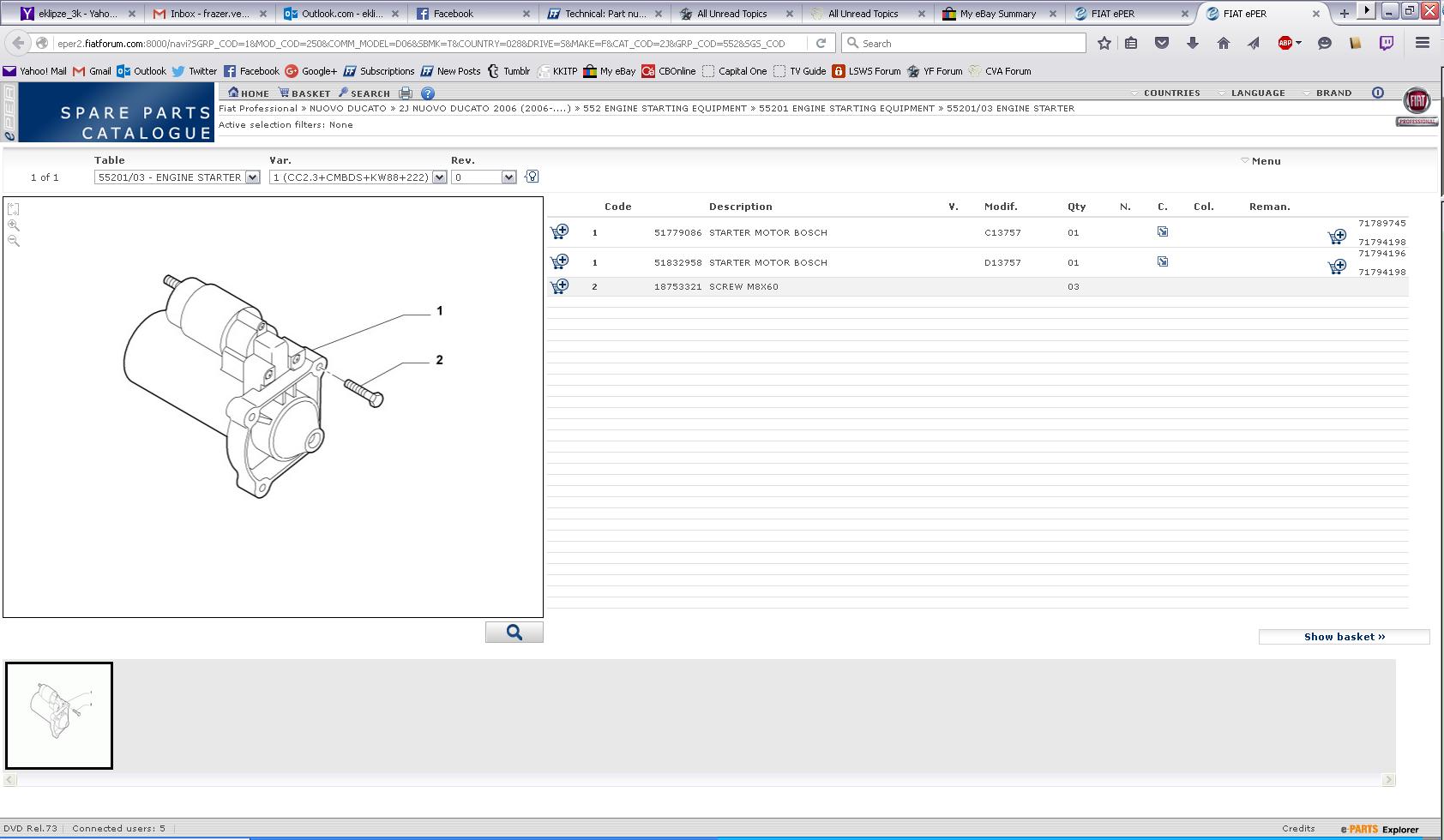
Task: Click modification code C13757
Action: (x=1002, y=232)
